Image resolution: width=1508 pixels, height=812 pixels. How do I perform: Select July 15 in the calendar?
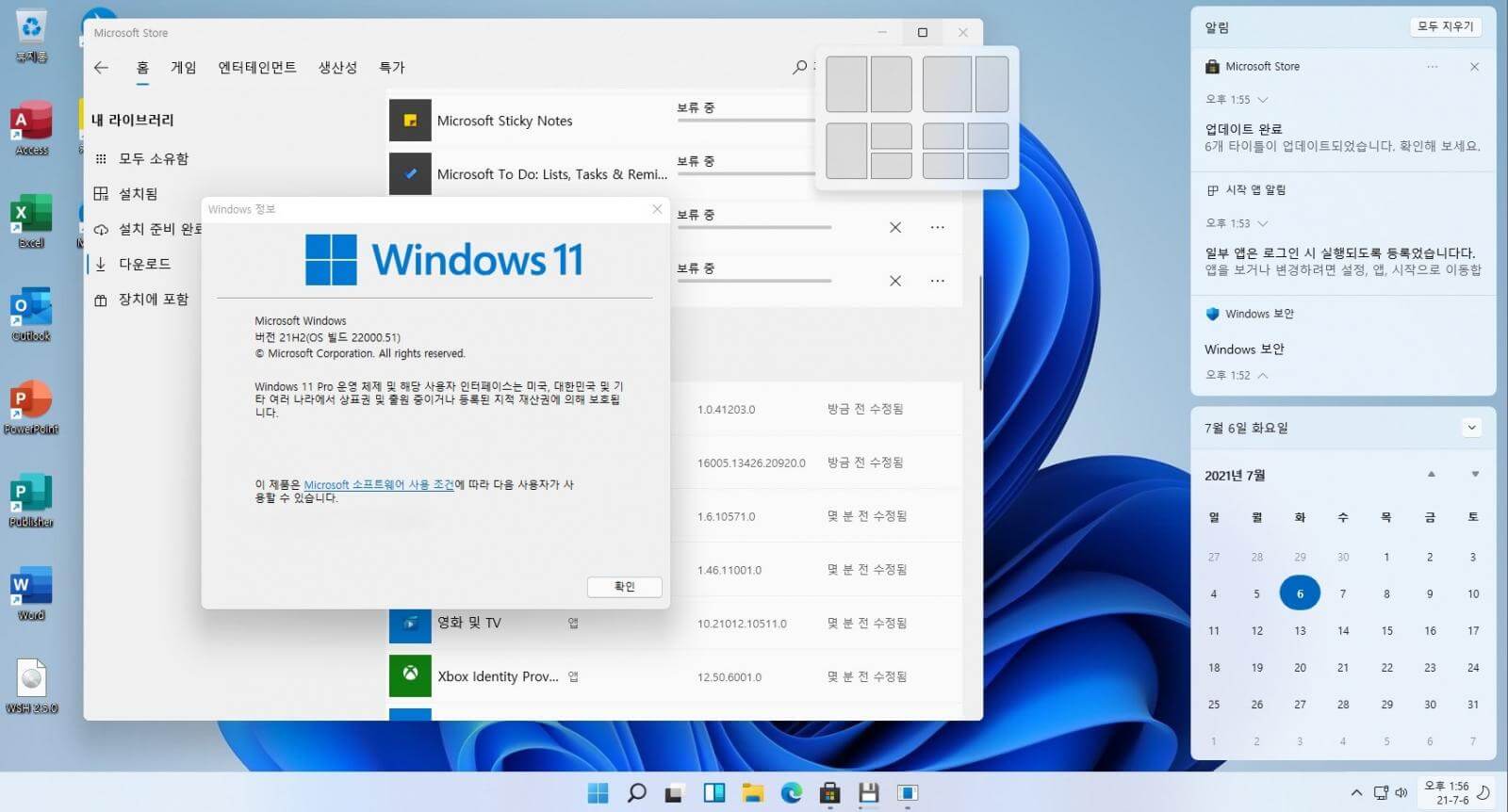(1386, 631)
